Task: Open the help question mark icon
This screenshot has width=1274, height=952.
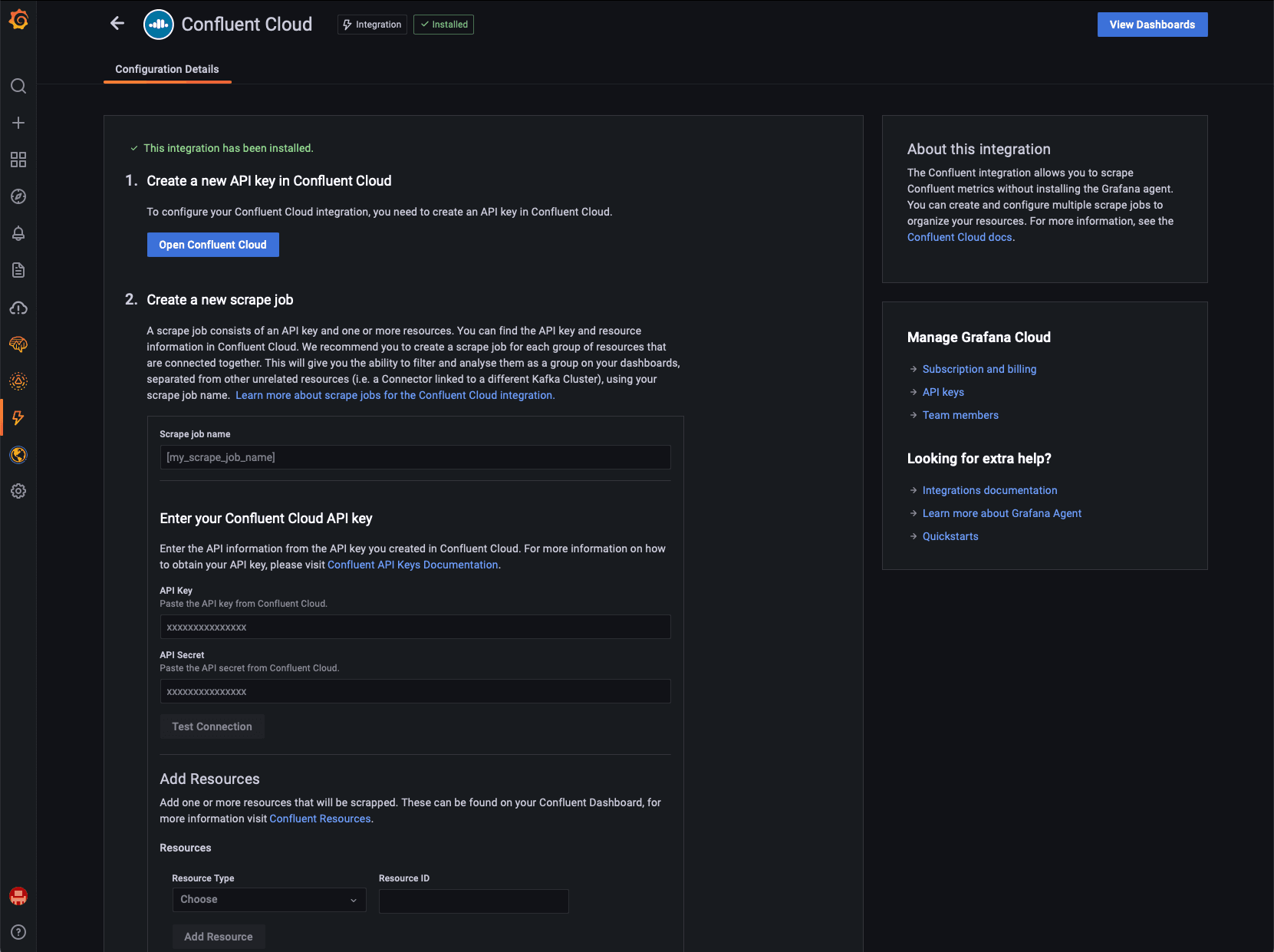Action: (x=18, y=932)
